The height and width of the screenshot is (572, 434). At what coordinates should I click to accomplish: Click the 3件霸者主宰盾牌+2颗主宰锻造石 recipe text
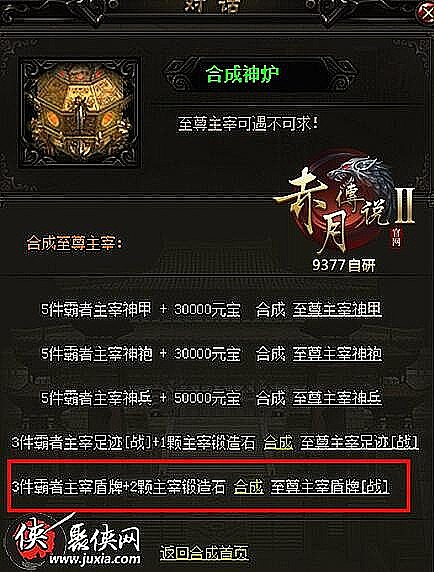[x=119, y=487]
